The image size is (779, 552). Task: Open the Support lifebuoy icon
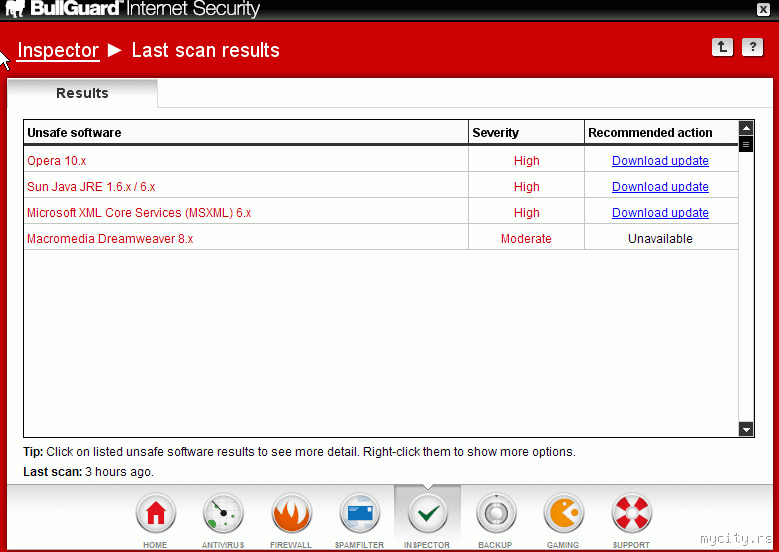pyautogui.click(x=631, y=513)
